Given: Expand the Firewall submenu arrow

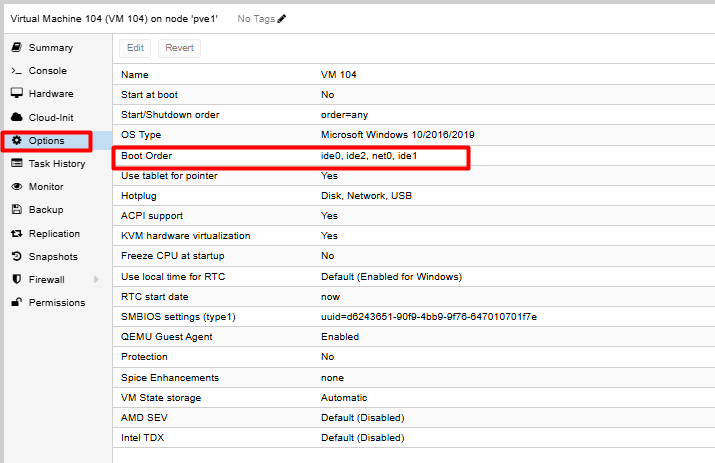Looking at the screenshot, I should point(96,279).
